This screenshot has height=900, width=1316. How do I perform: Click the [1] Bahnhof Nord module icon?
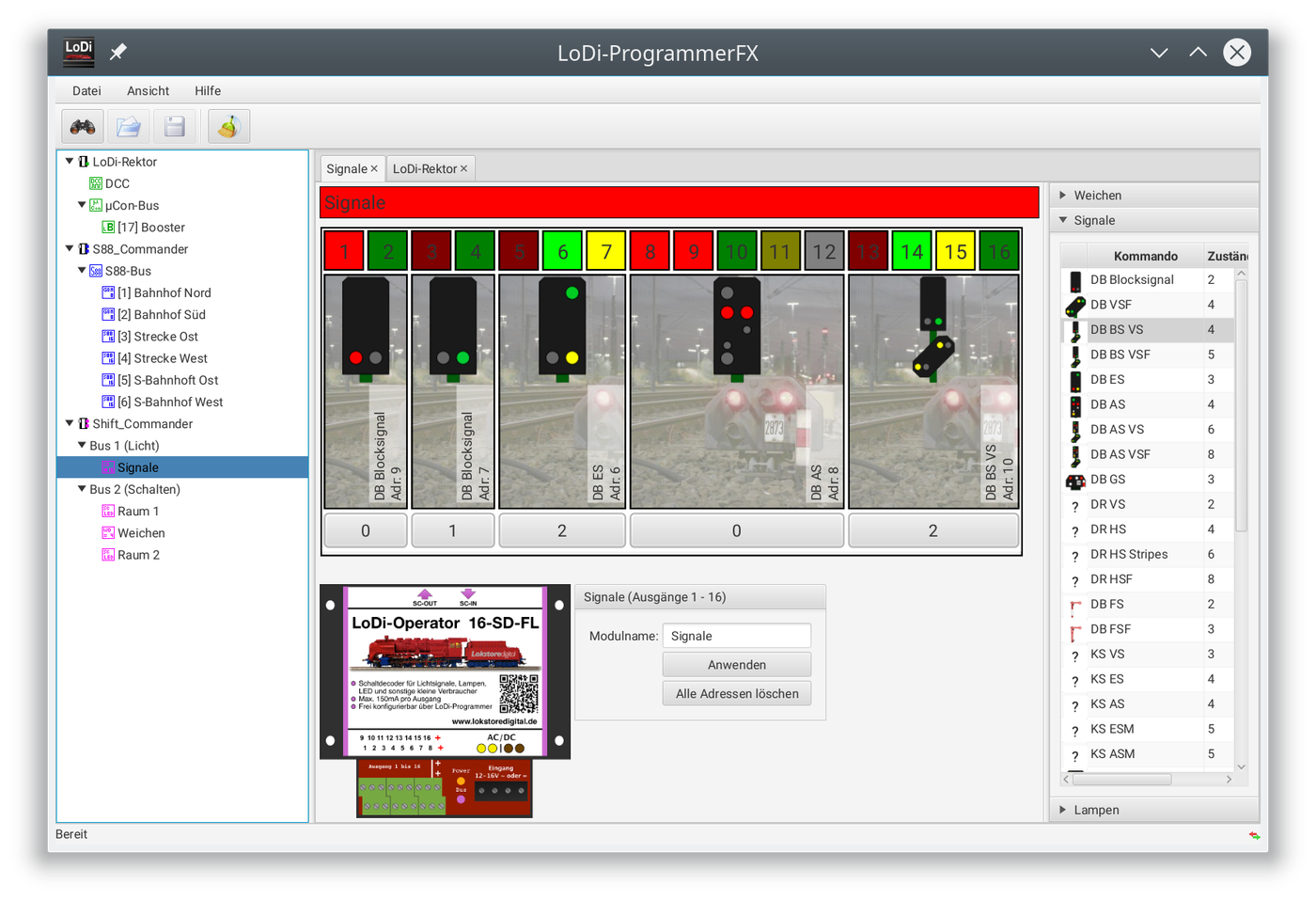[x=108, y=292]
